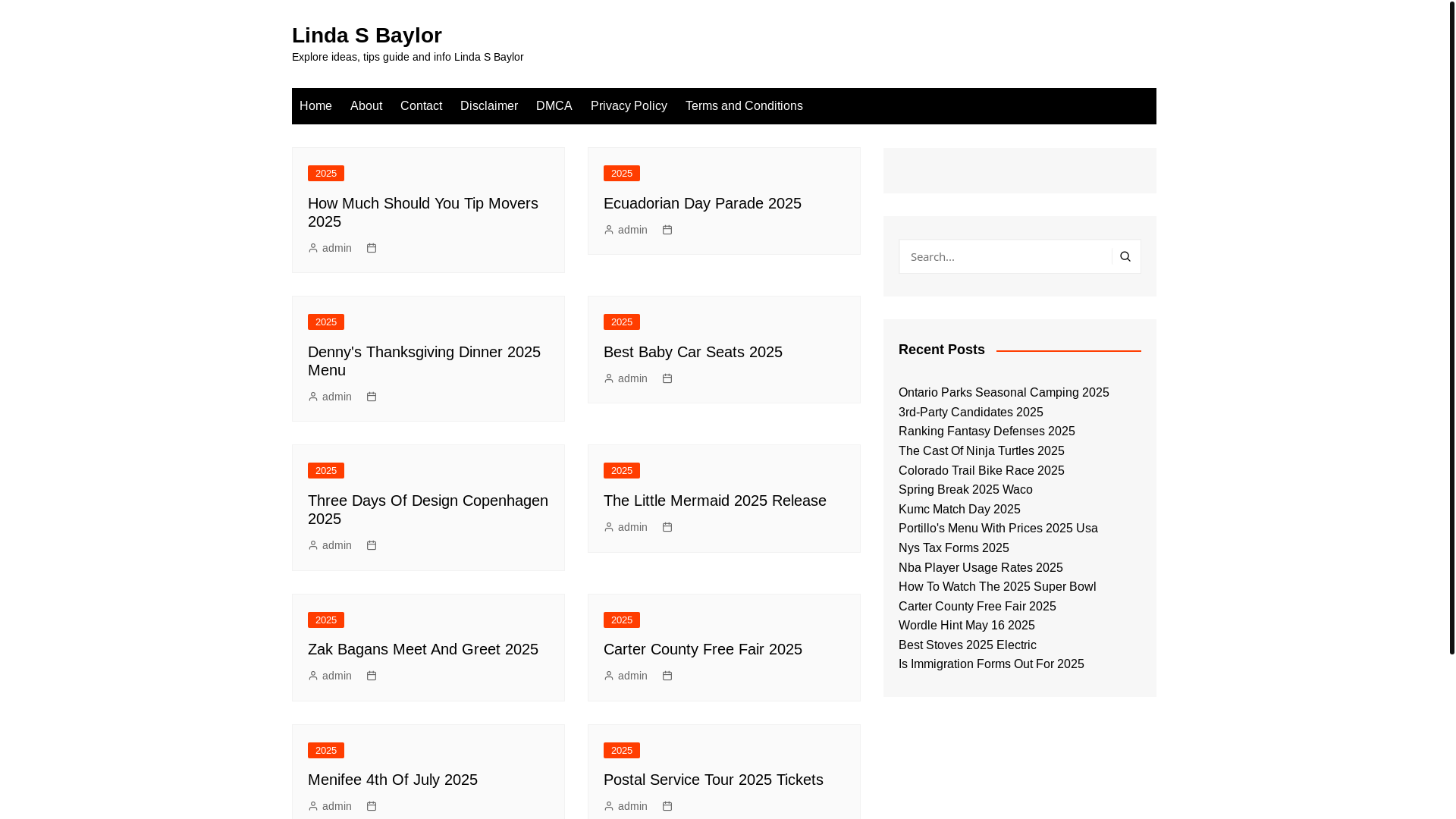This screenshot has width=1456, height=819.
Task: Open recent post Nba Player Usage Rates 2025
Action: point(981,568)
